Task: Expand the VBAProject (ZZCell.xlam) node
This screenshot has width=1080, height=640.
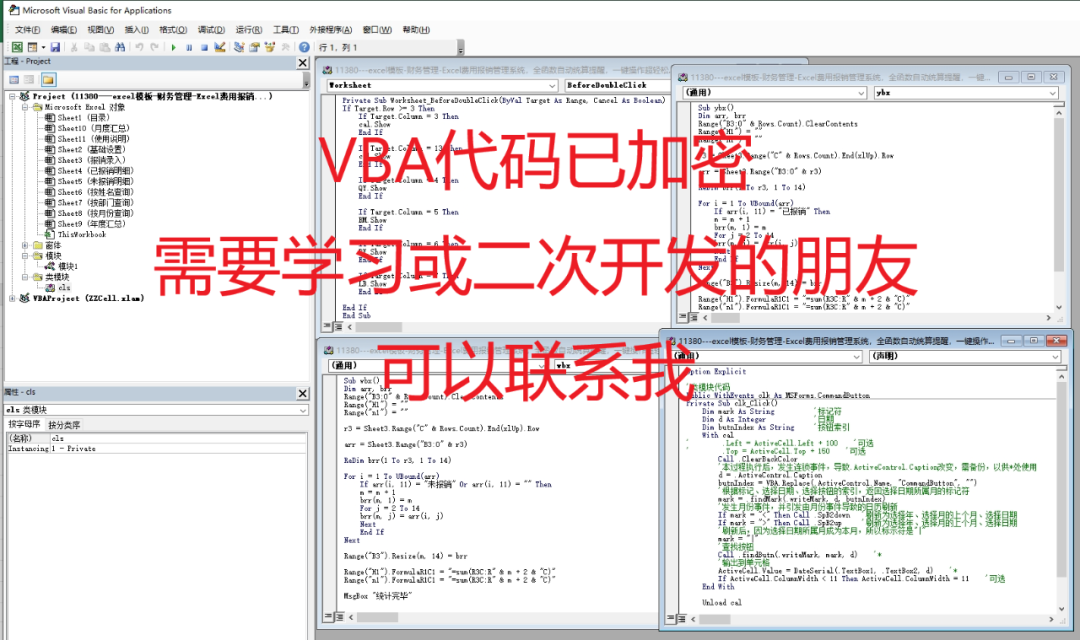Action: 12,298
